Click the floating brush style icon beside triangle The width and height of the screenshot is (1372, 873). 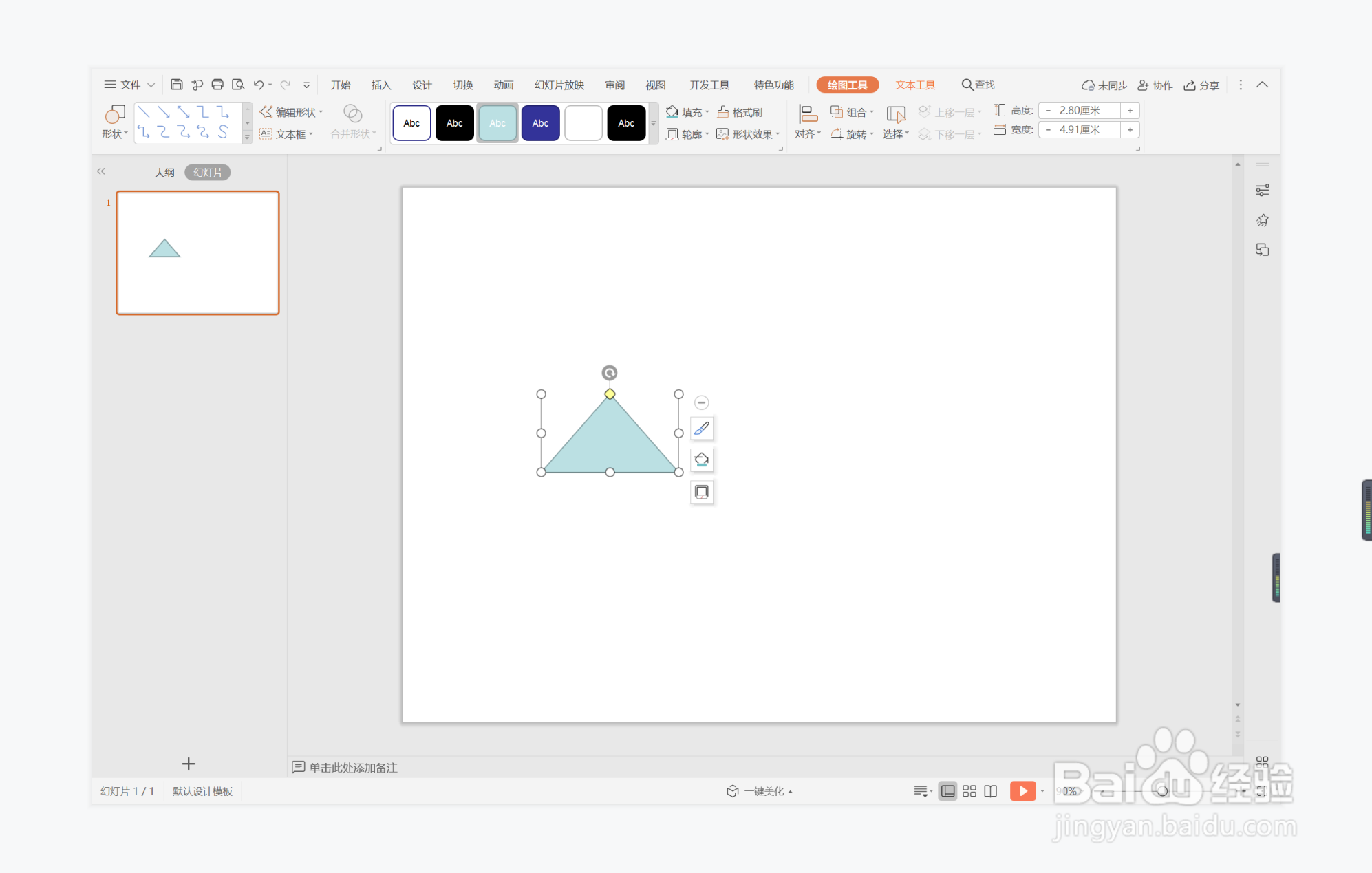coord(701,429)
